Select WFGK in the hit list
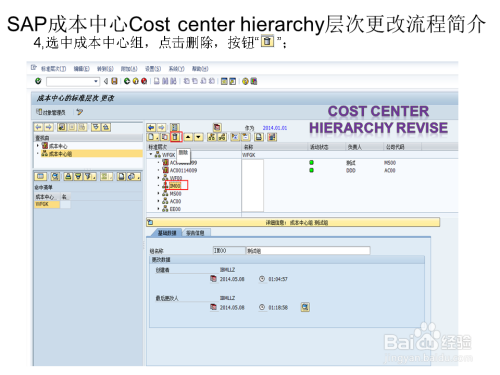The width and height of the screenshot is (500, 375). coord(47,204)
